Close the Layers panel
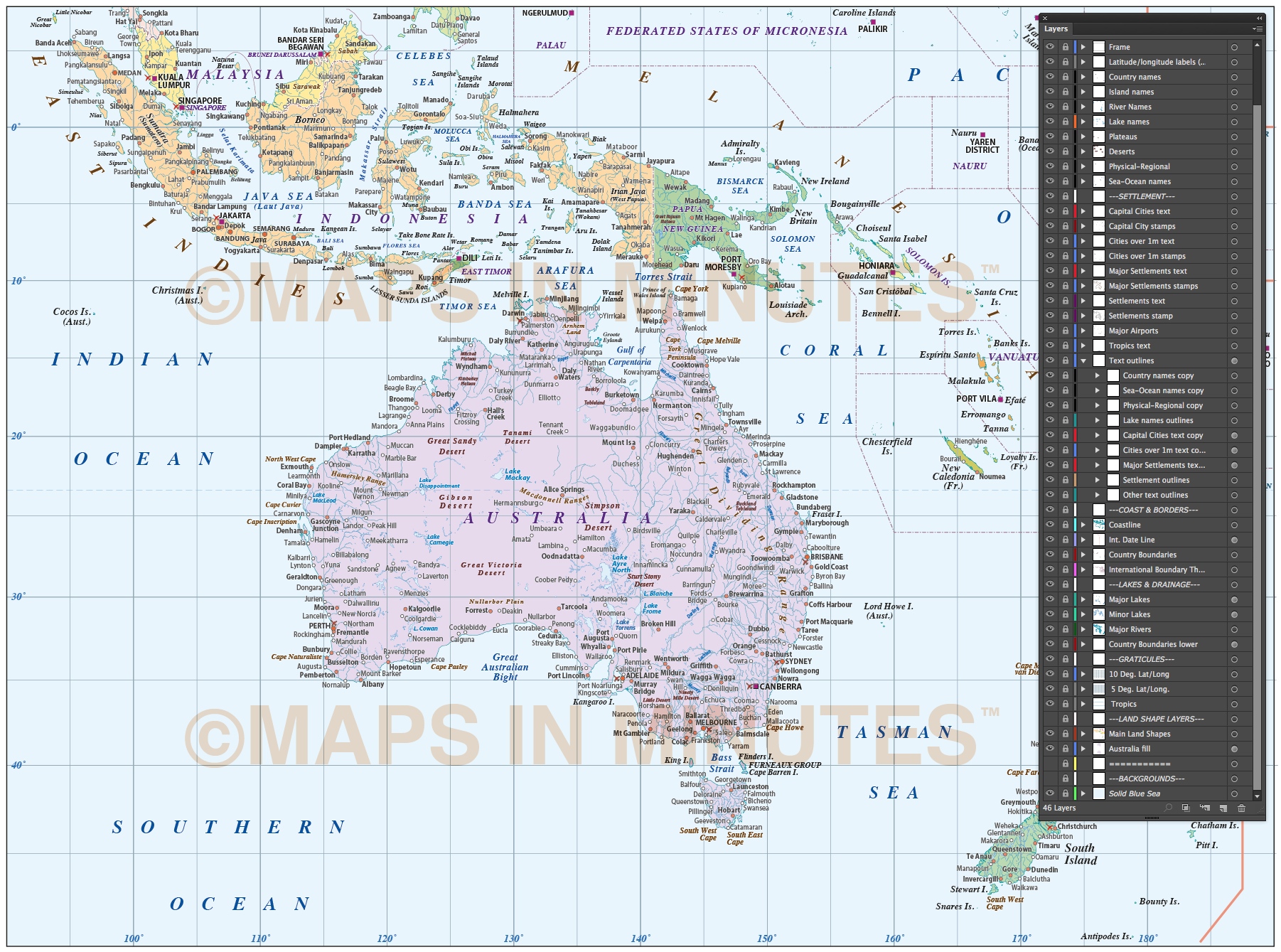The width and height of the screenshot is (1281, 952). (1045, 17)
